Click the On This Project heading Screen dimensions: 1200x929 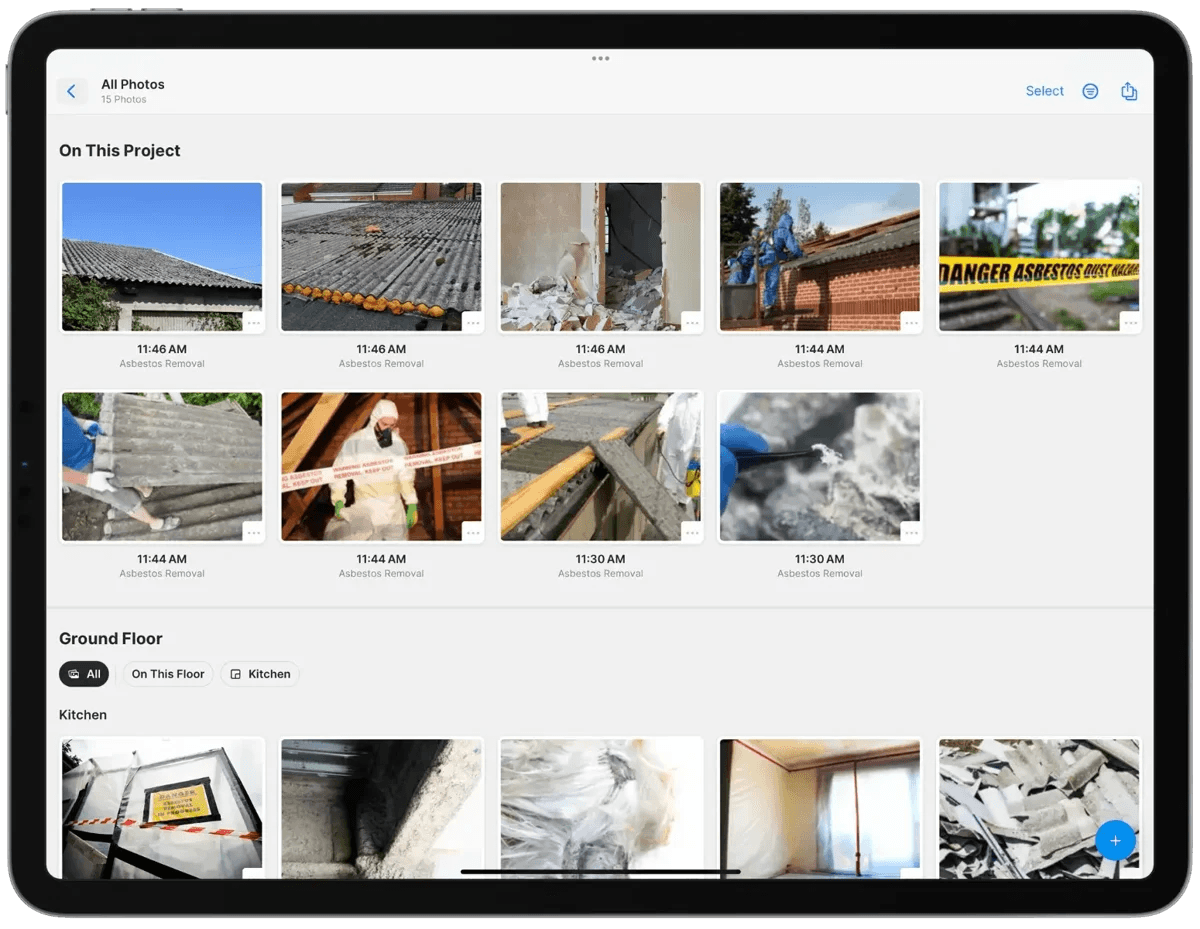(x=120, y=151)
